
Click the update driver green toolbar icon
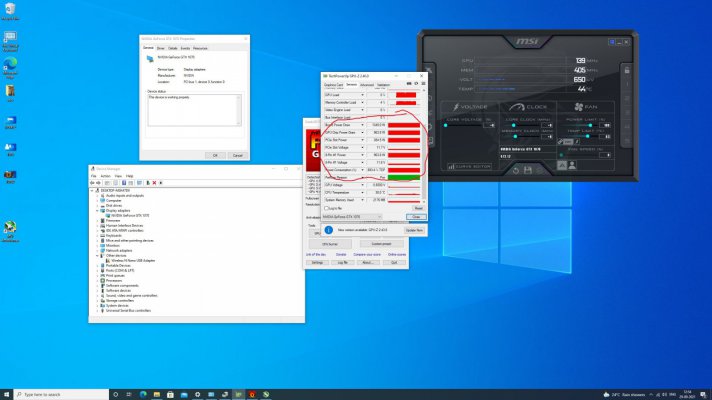point(148,183)
